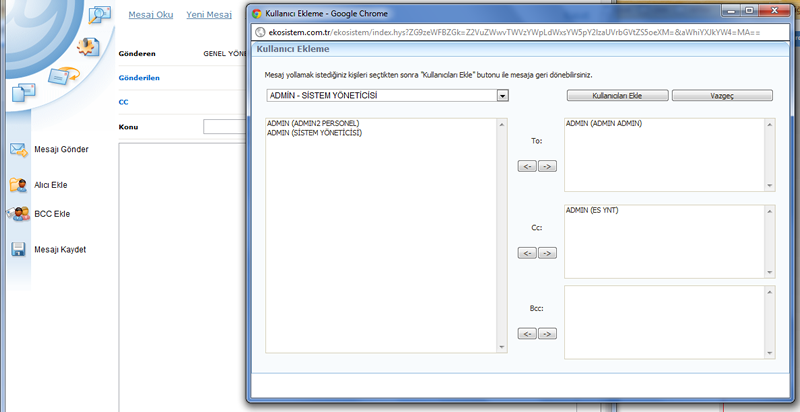Click the Alıcı Ekle recipient icon
Image resolution: width=800 pixels, height=412 pixels.
point(18,185)
